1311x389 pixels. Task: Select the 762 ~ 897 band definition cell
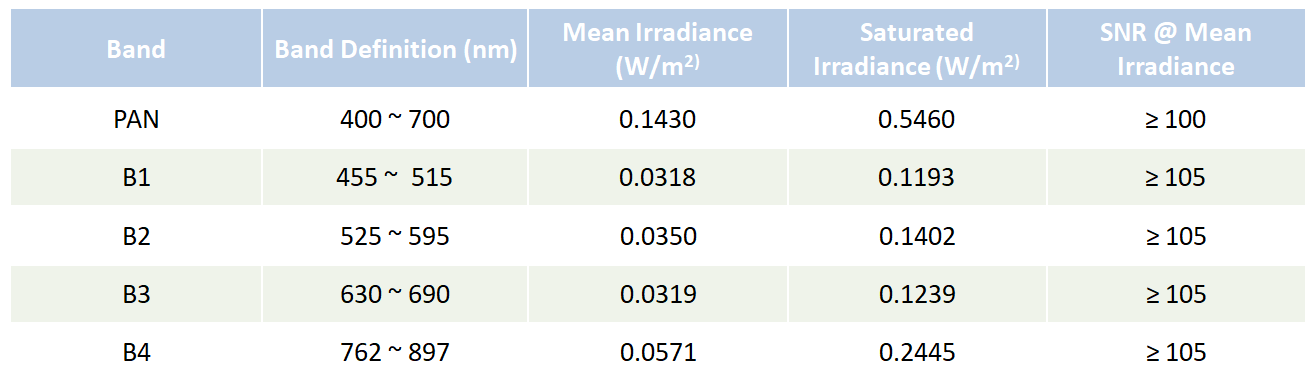tap(395, 352)
